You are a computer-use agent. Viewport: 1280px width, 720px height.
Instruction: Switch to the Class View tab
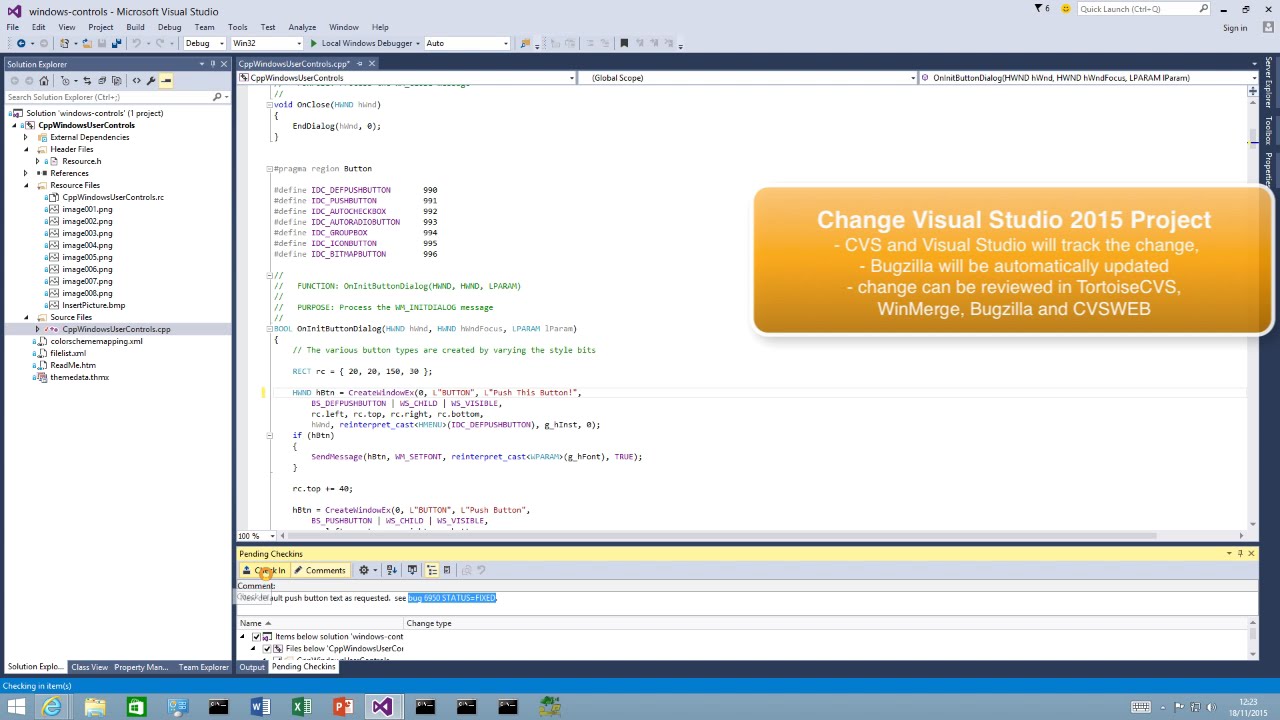pos(89,667)
